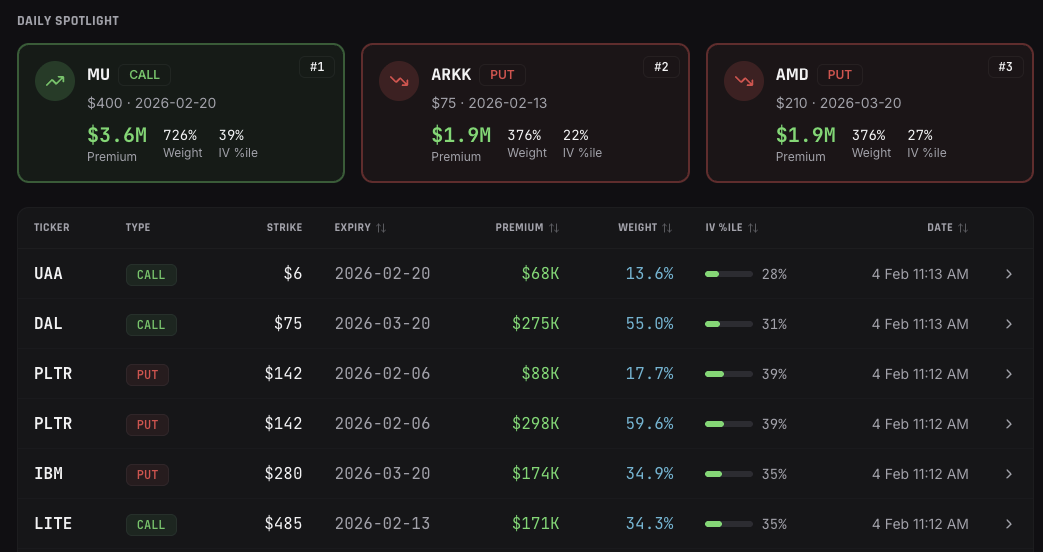
Task: Click the DATE column header label
Action: click(x=940, y=227)
